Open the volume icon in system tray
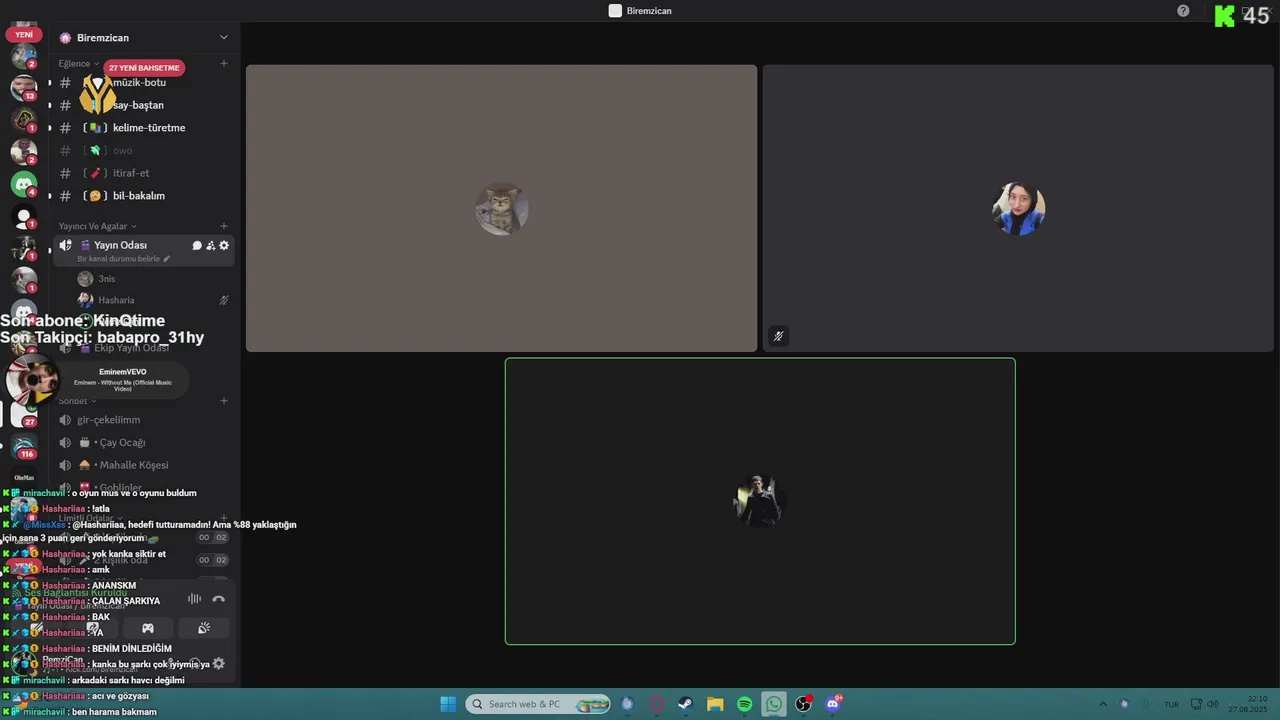 (1212, 704)
